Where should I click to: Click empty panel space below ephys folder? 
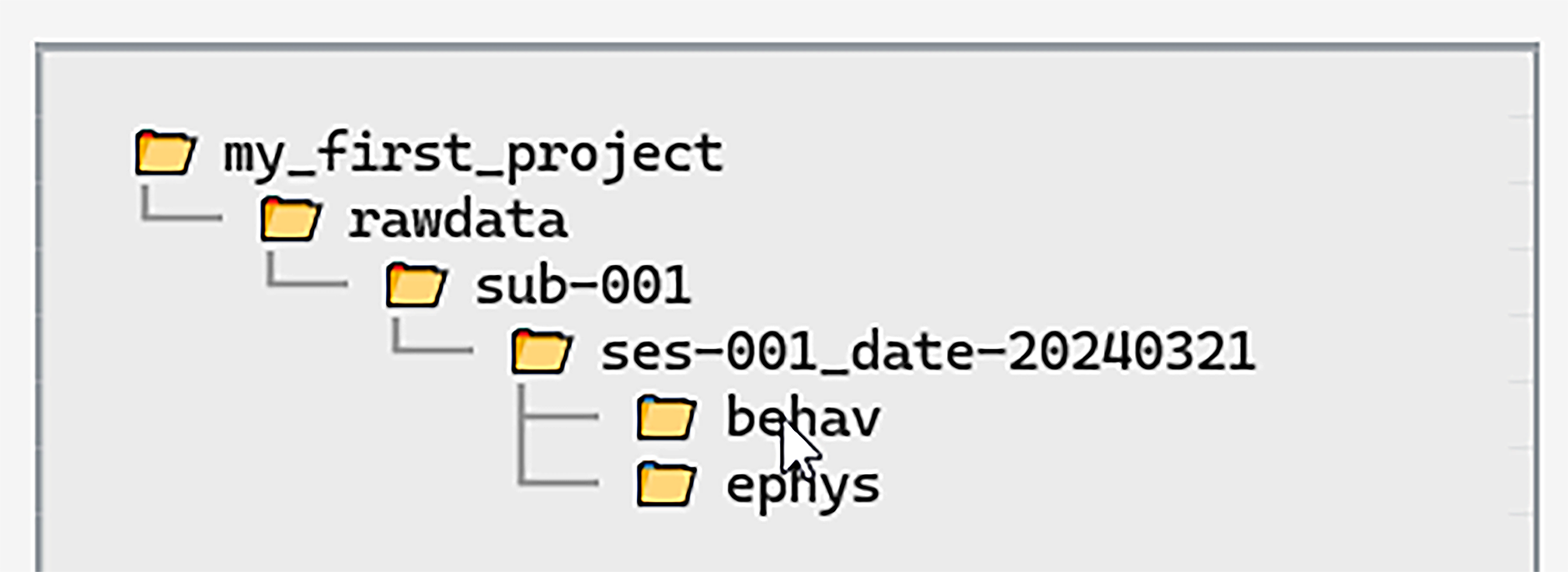click(752, 539)
